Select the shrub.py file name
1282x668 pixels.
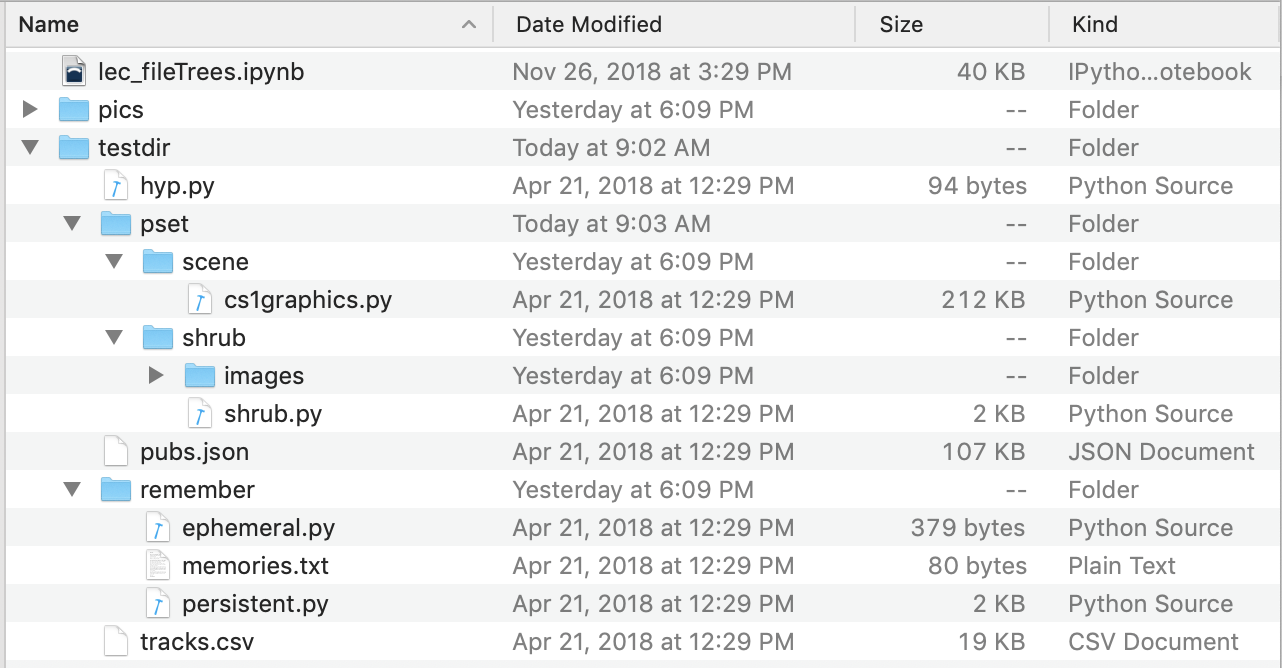272,414
